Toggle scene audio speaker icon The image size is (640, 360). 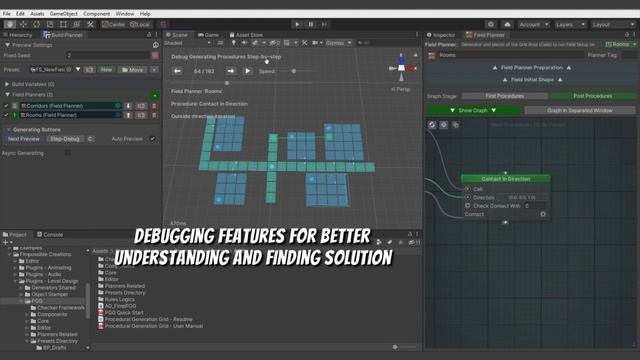(x=244, y=42)
